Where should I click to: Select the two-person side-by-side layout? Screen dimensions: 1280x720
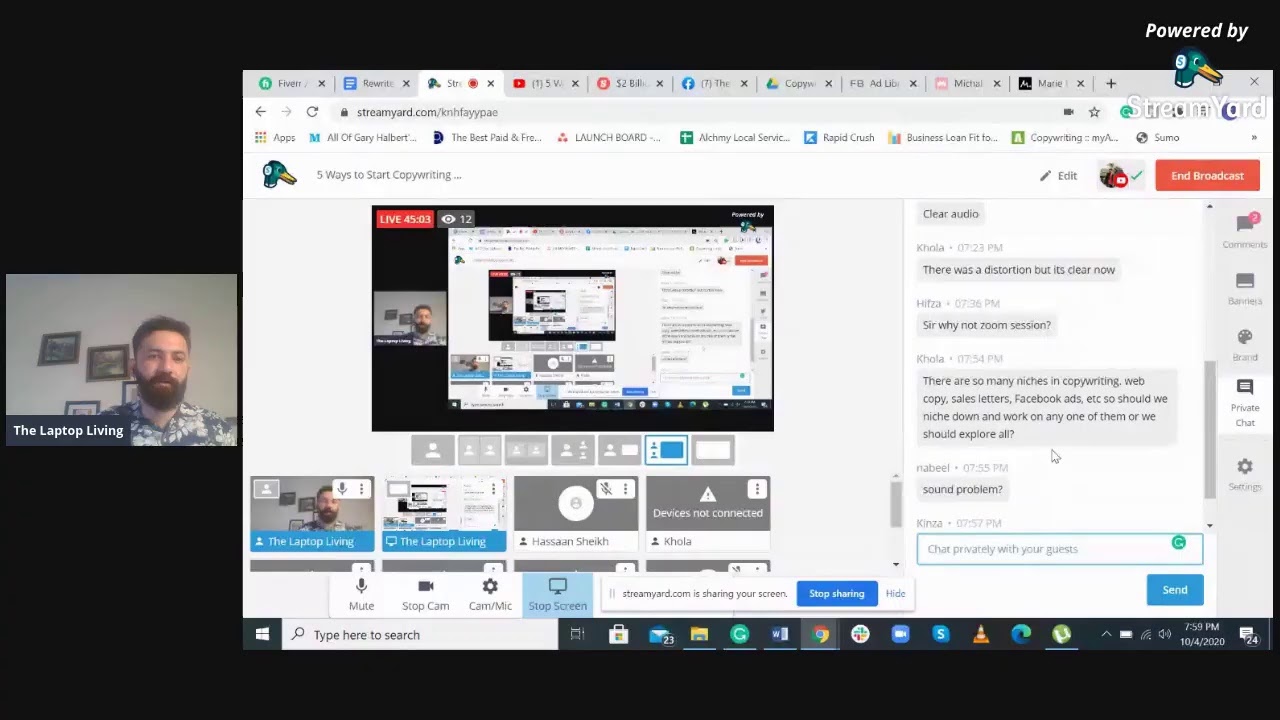tap(480, 451)
